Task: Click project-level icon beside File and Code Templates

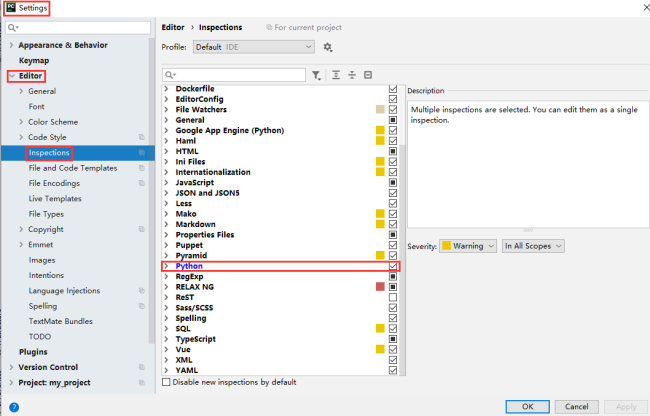Action: click(142, 168)
